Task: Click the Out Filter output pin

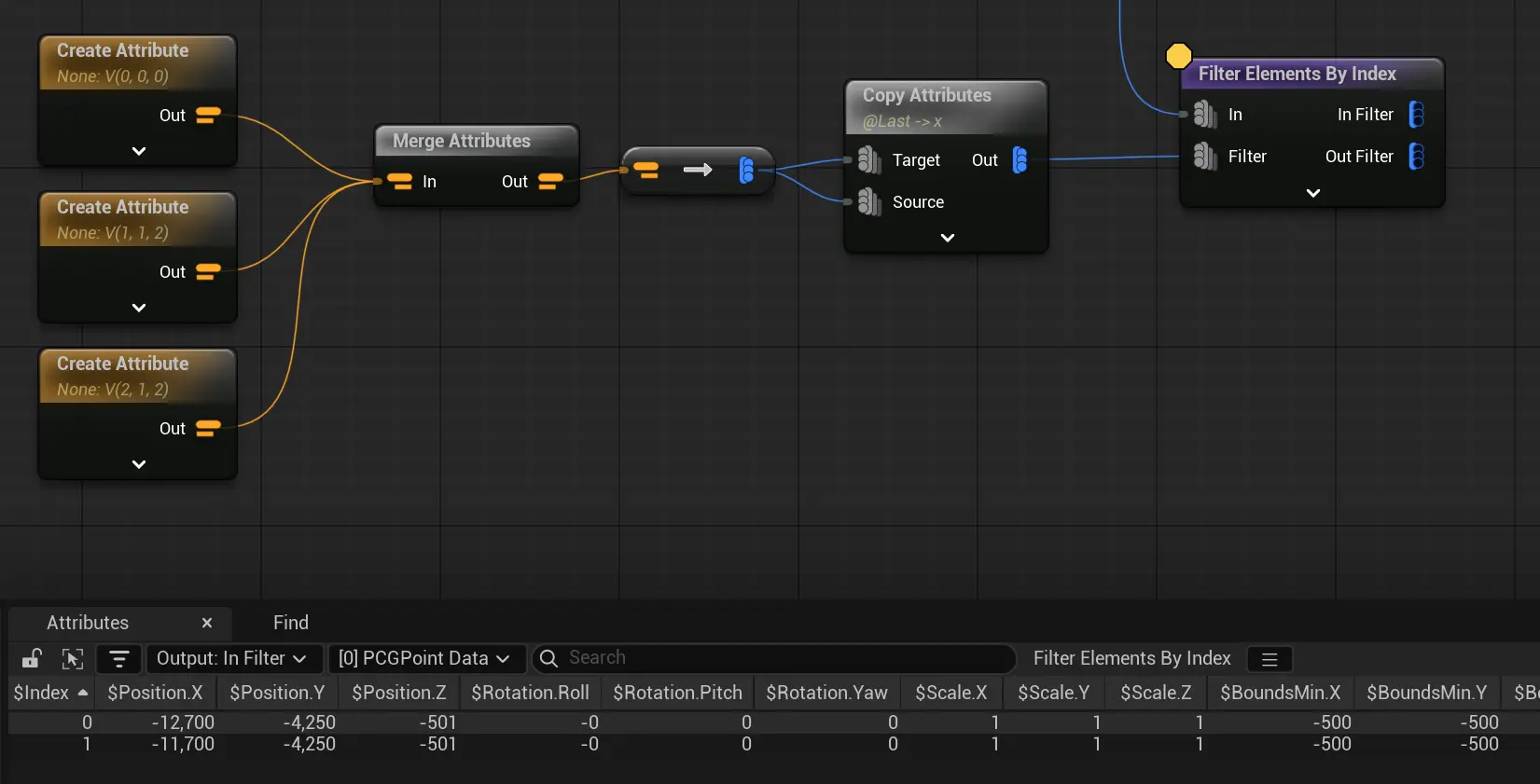Action: pyautogui.click(x=1416, y=157)
